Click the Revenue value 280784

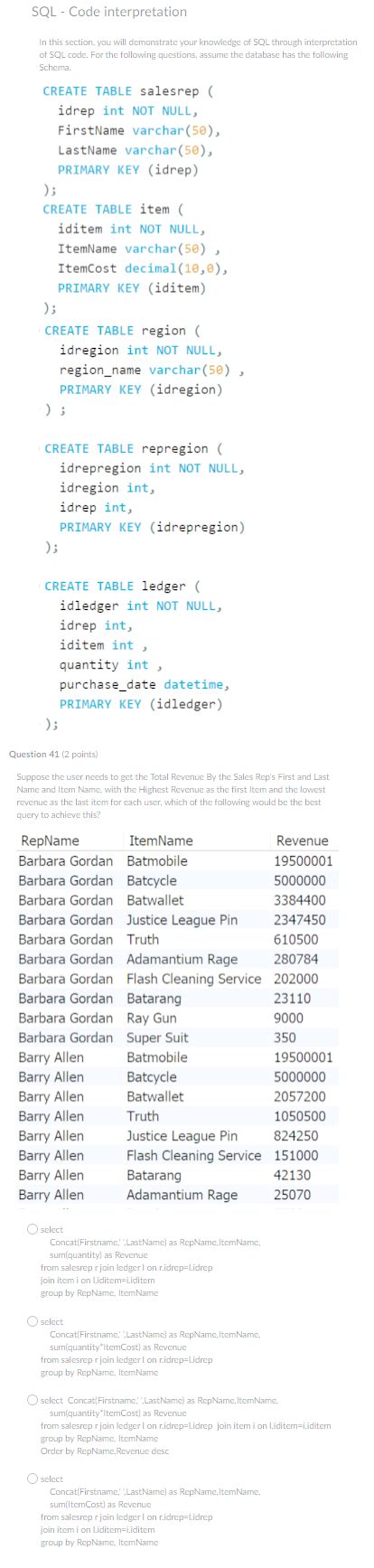pyautogui.click(x=296, y=959)
